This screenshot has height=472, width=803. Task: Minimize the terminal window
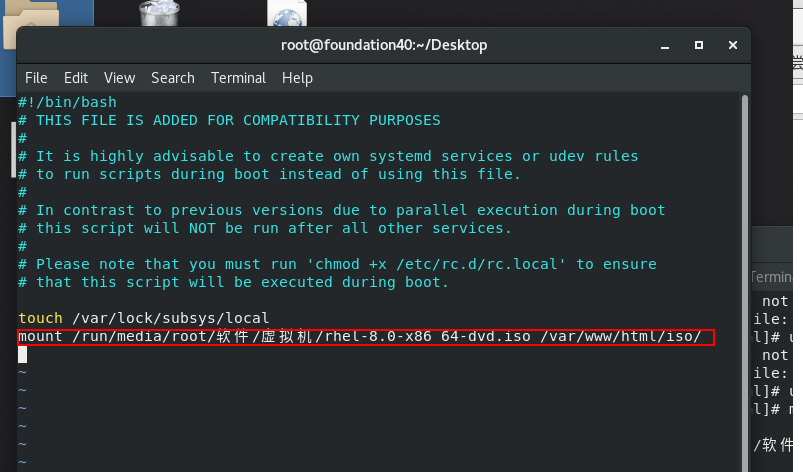tap(665, 46)
